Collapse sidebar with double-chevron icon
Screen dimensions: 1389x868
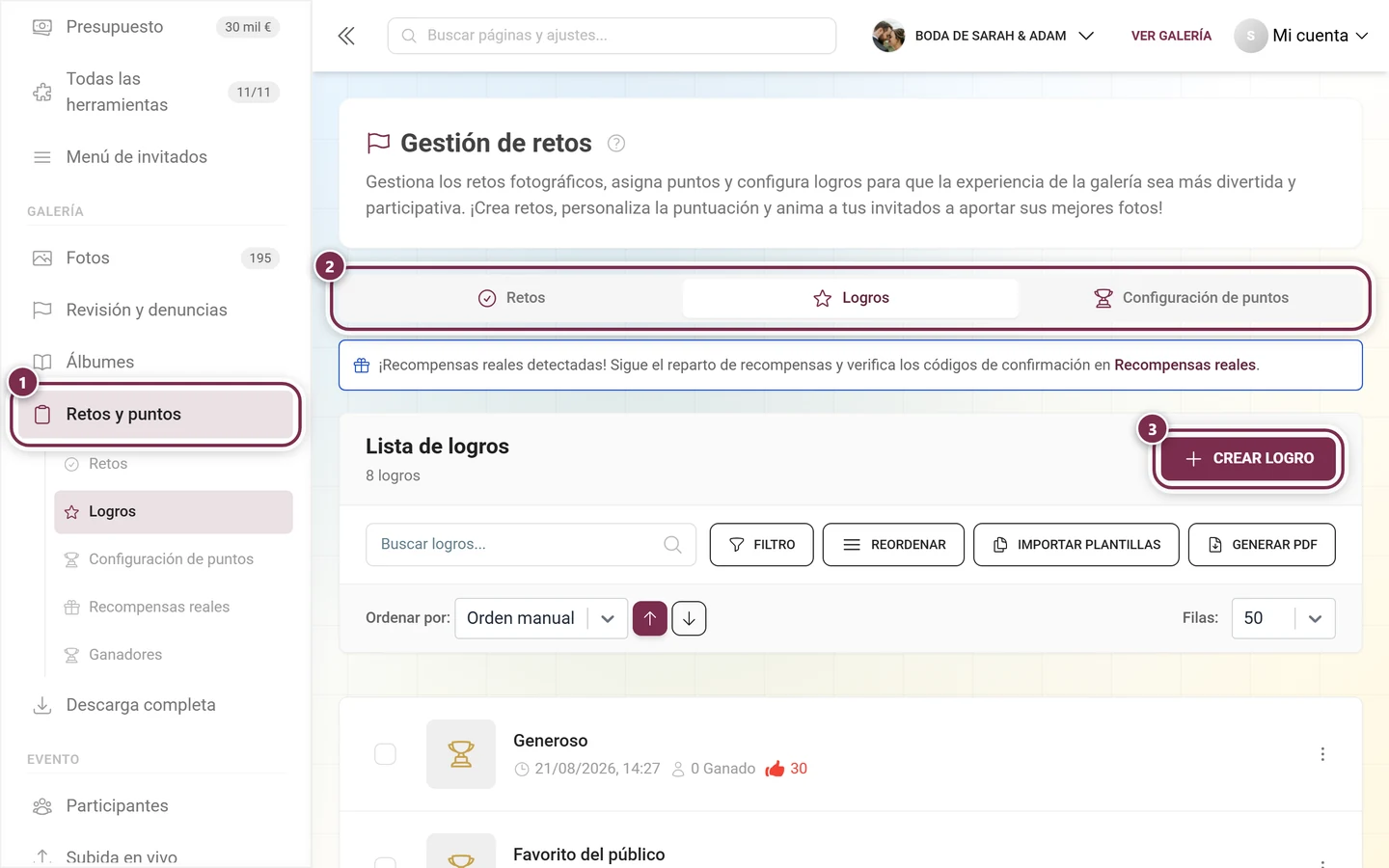346,36
